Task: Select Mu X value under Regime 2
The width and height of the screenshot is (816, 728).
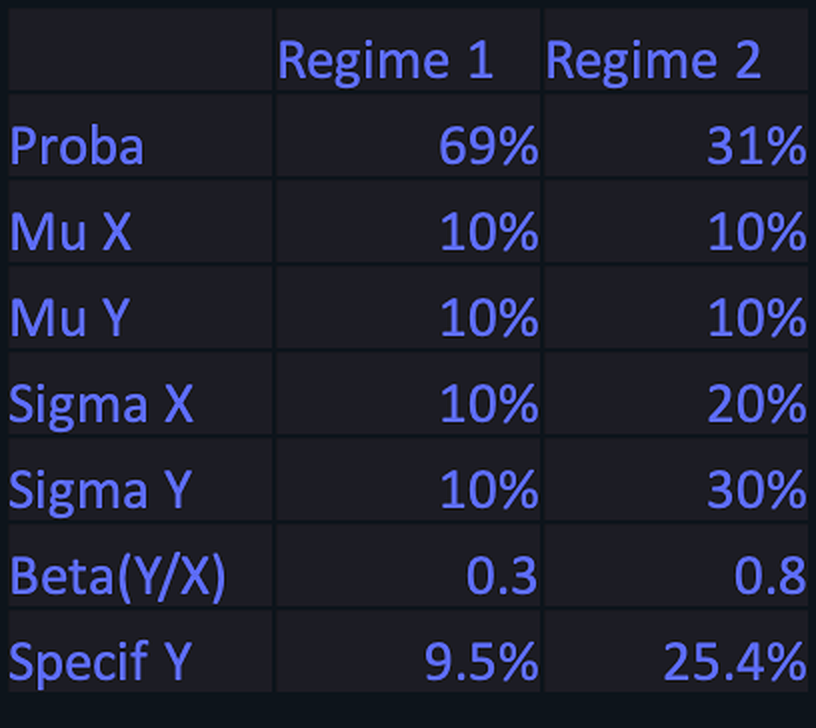Action: click(x=676, y=222)
